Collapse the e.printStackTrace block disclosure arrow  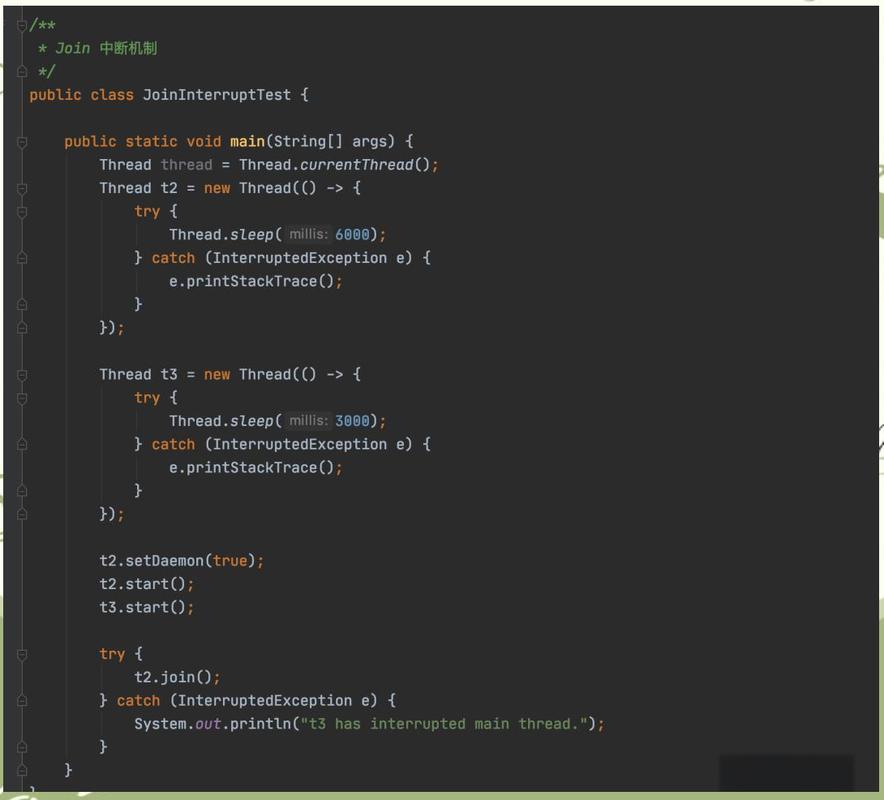tap(22, 257)
